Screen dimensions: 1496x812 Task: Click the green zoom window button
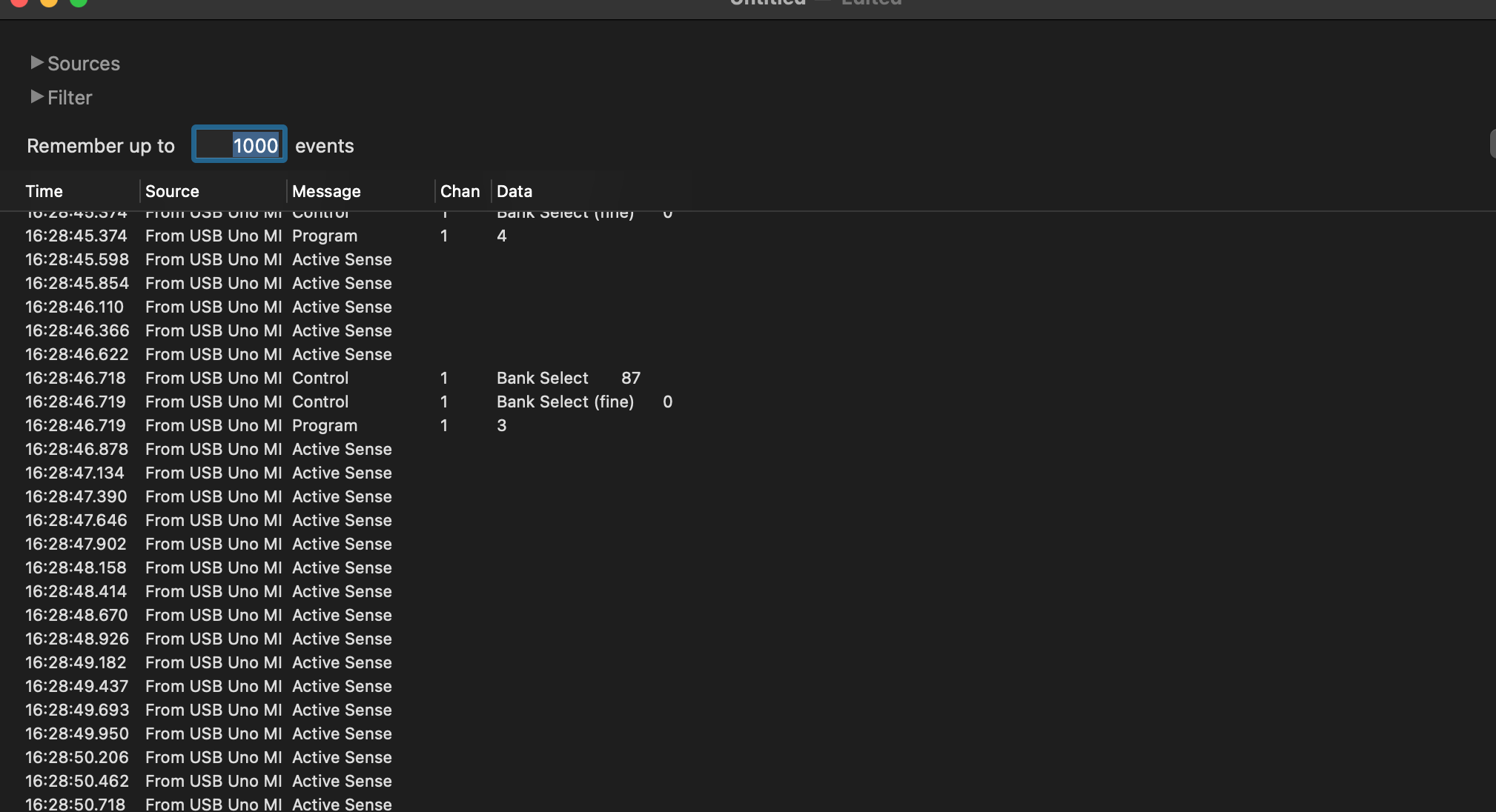coord(79,2)
